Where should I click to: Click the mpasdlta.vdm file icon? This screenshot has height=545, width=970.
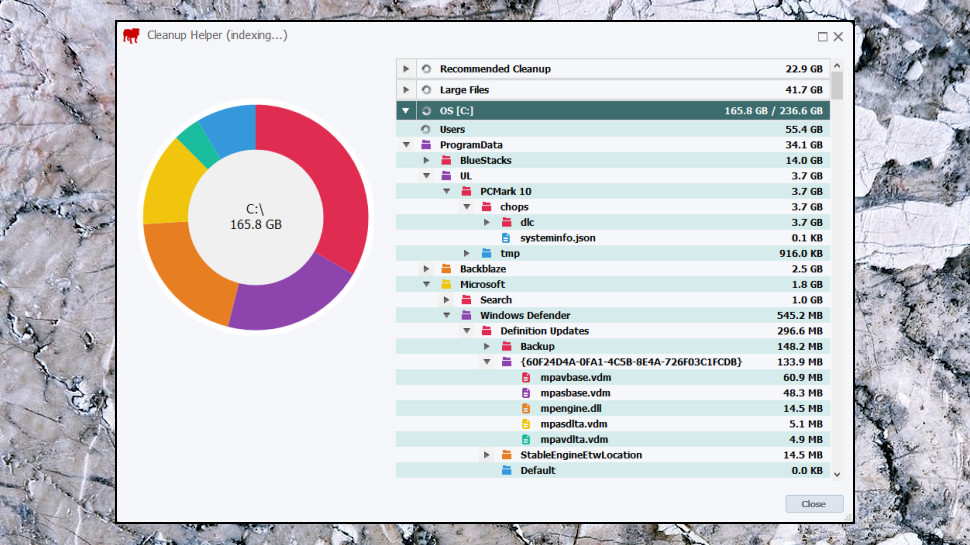pyautogui.click(x=526, y=424)
